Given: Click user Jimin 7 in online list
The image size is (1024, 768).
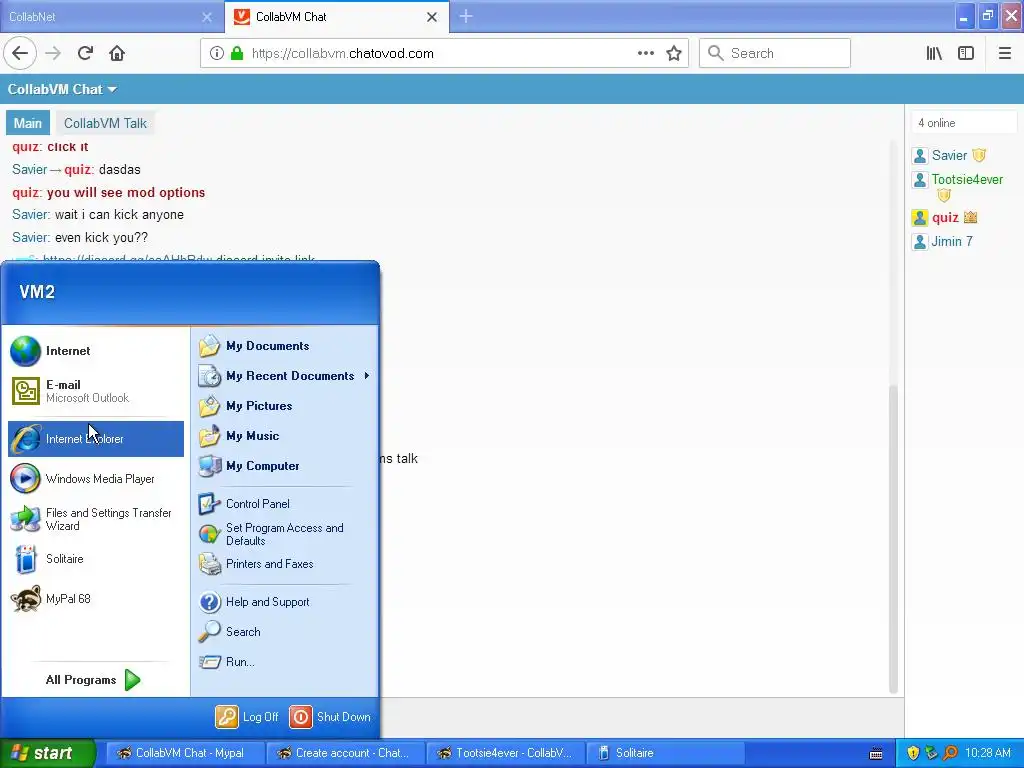Looking at the screenshot, I should coord(952,242).
